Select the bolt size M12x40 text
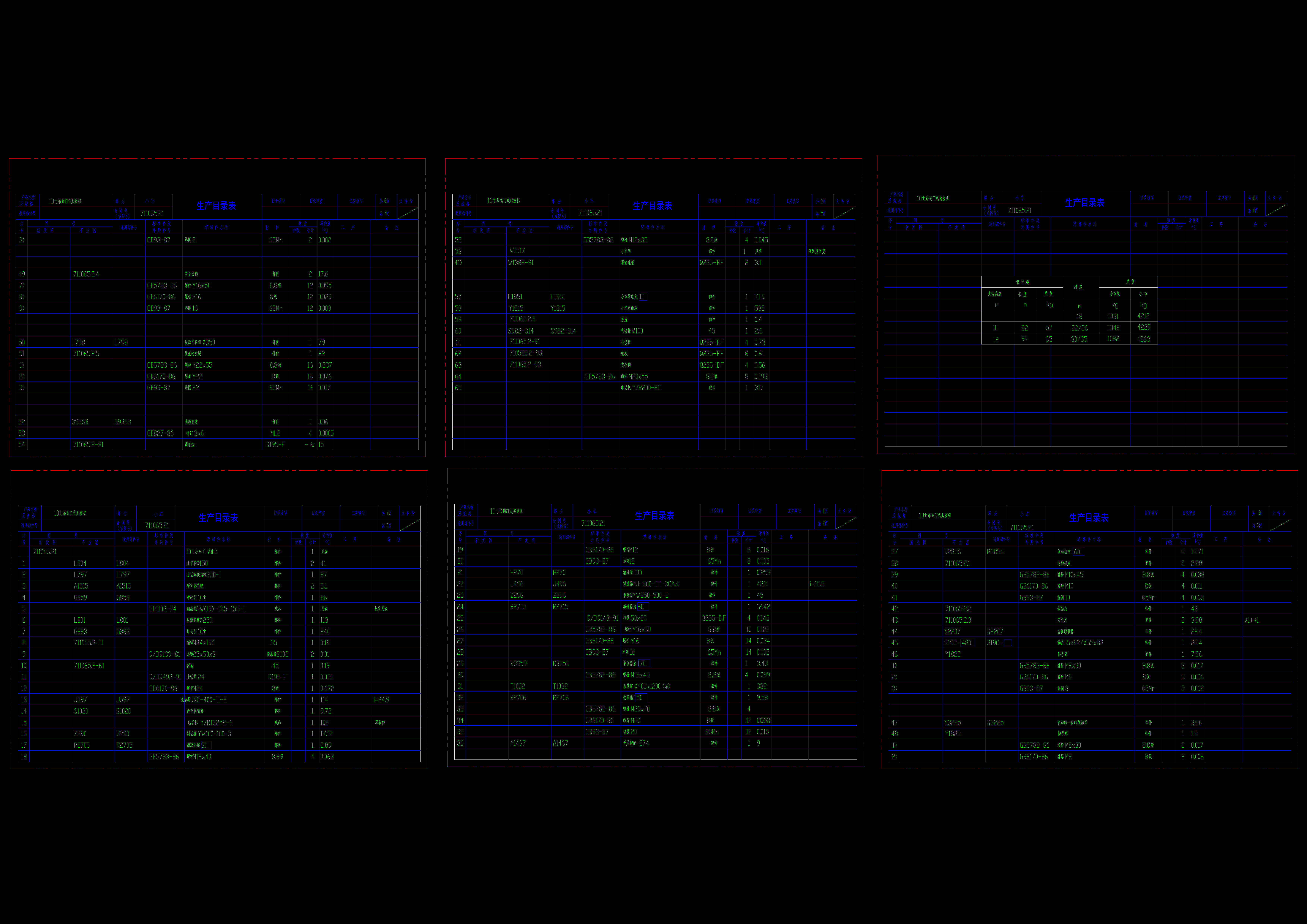Viewport: 1307px width, 924px height. coord(202,757)
